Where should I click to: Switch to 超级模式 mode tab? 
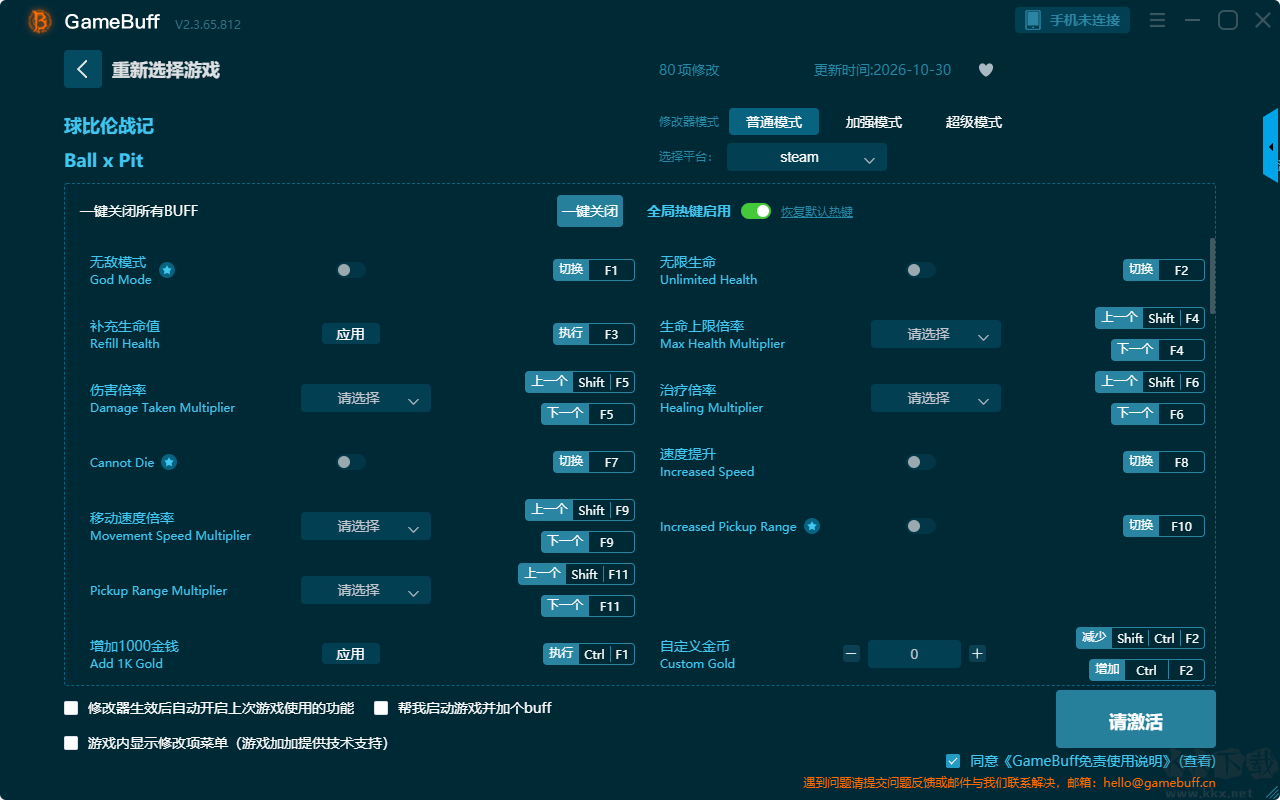click(974, 122)
